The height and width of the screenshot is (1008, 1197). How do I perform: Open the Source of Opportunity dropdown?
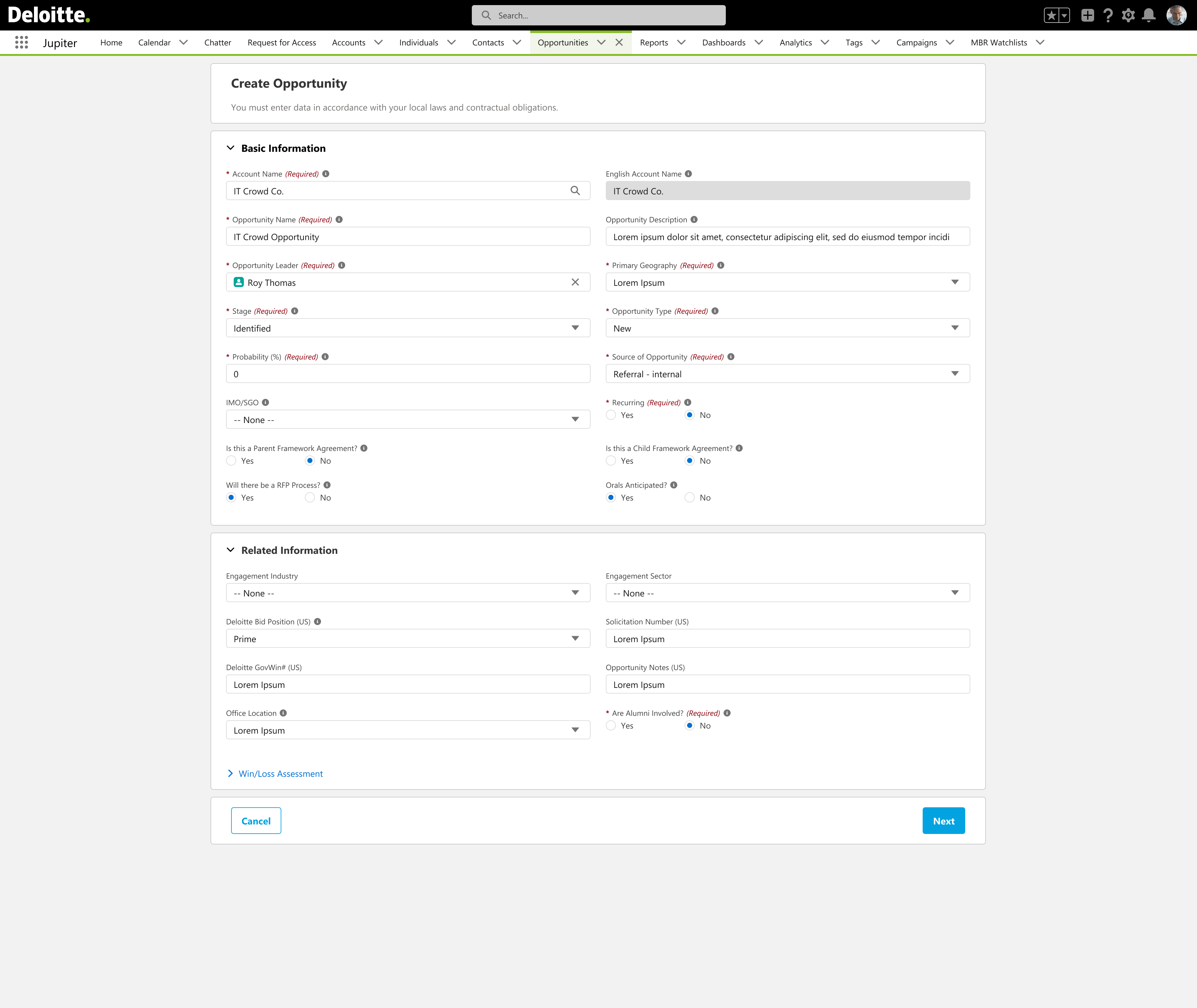pyautogui.click(x=787, y=374)
